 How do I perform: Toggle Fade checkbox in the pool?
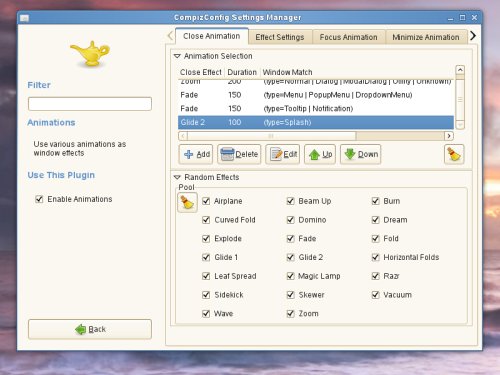(x=291, y=238)
